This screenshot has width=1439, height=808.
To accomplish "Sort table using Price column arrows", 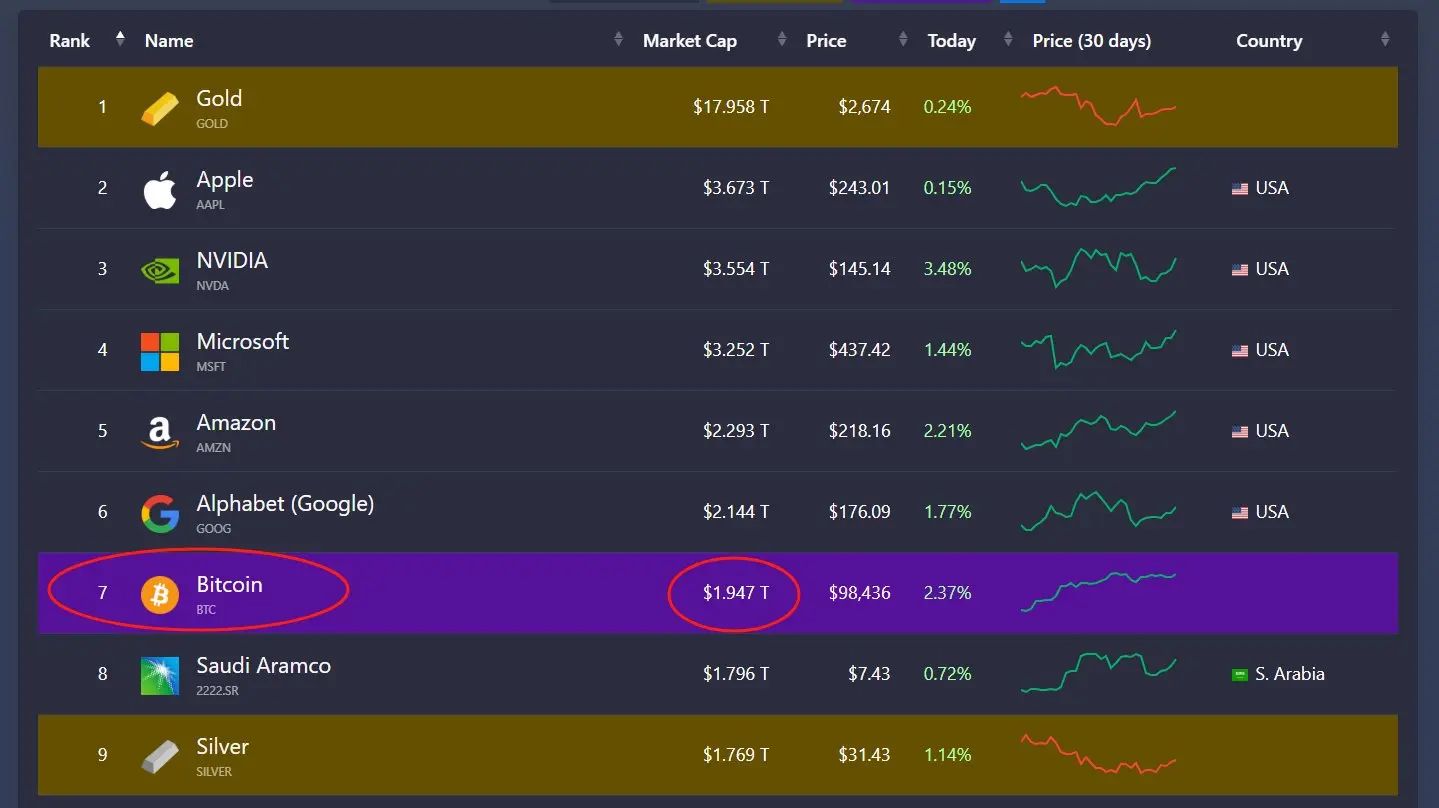I will pos(904,40).
